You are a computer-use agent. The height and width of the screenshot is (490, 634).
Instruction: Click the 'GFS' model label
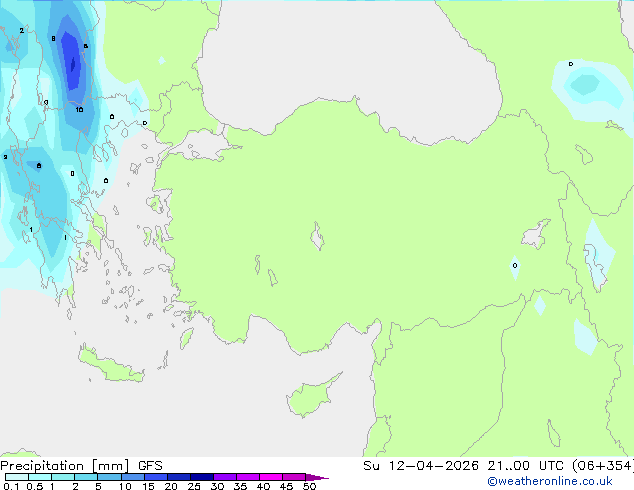pos(150,466)
